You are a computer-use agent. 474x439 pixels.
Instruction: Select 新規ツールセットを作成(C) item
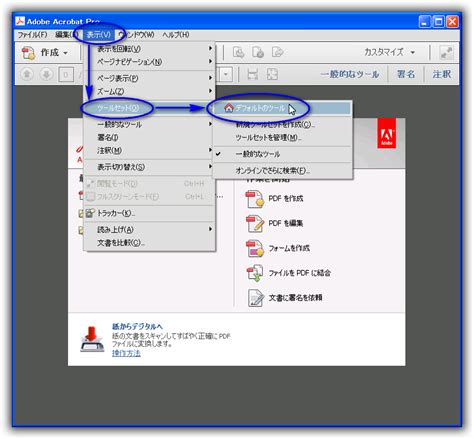[x=283, y=124]
